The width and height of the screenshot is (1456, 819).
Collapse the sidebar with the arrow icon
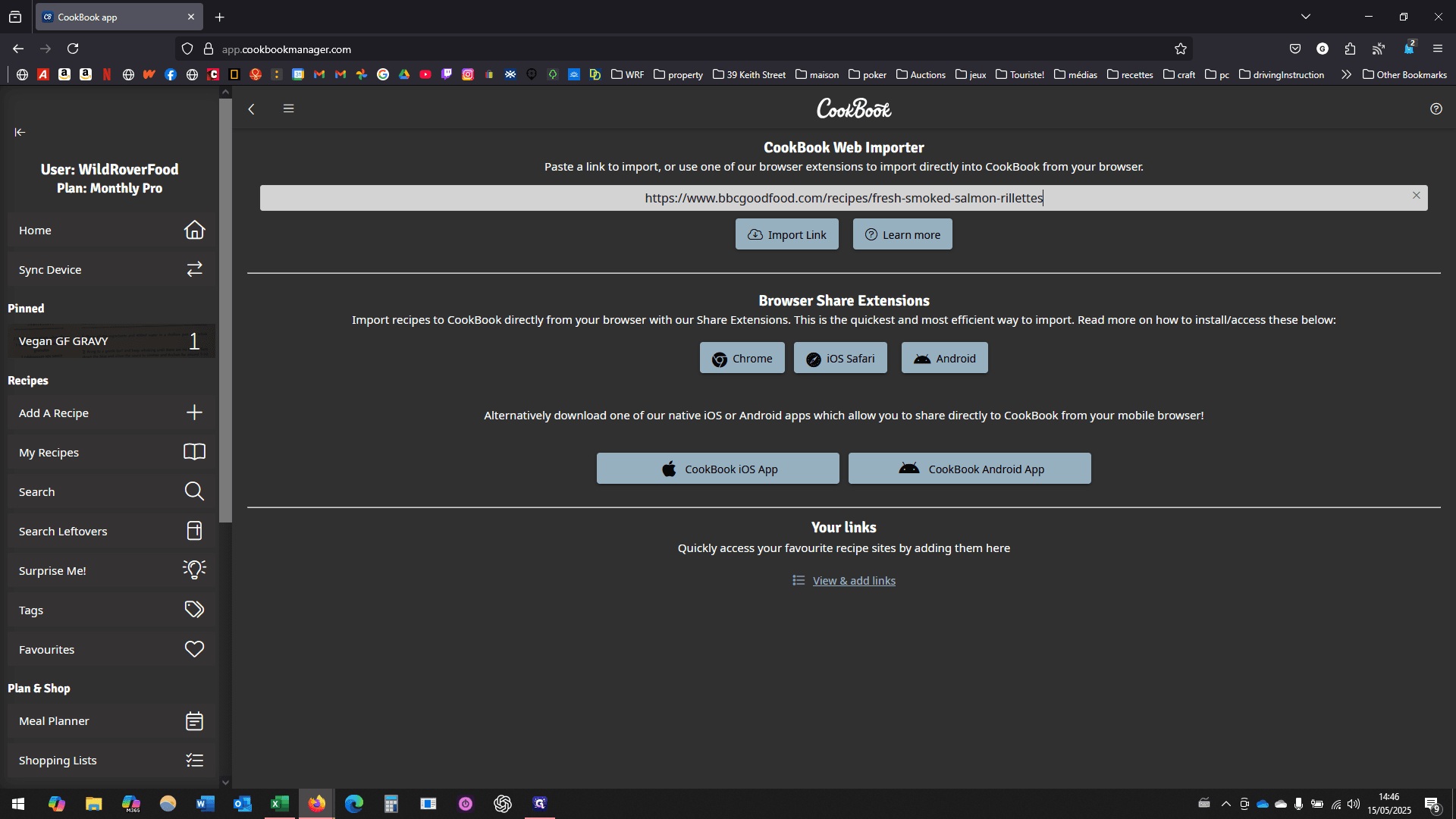click(20, 132)
